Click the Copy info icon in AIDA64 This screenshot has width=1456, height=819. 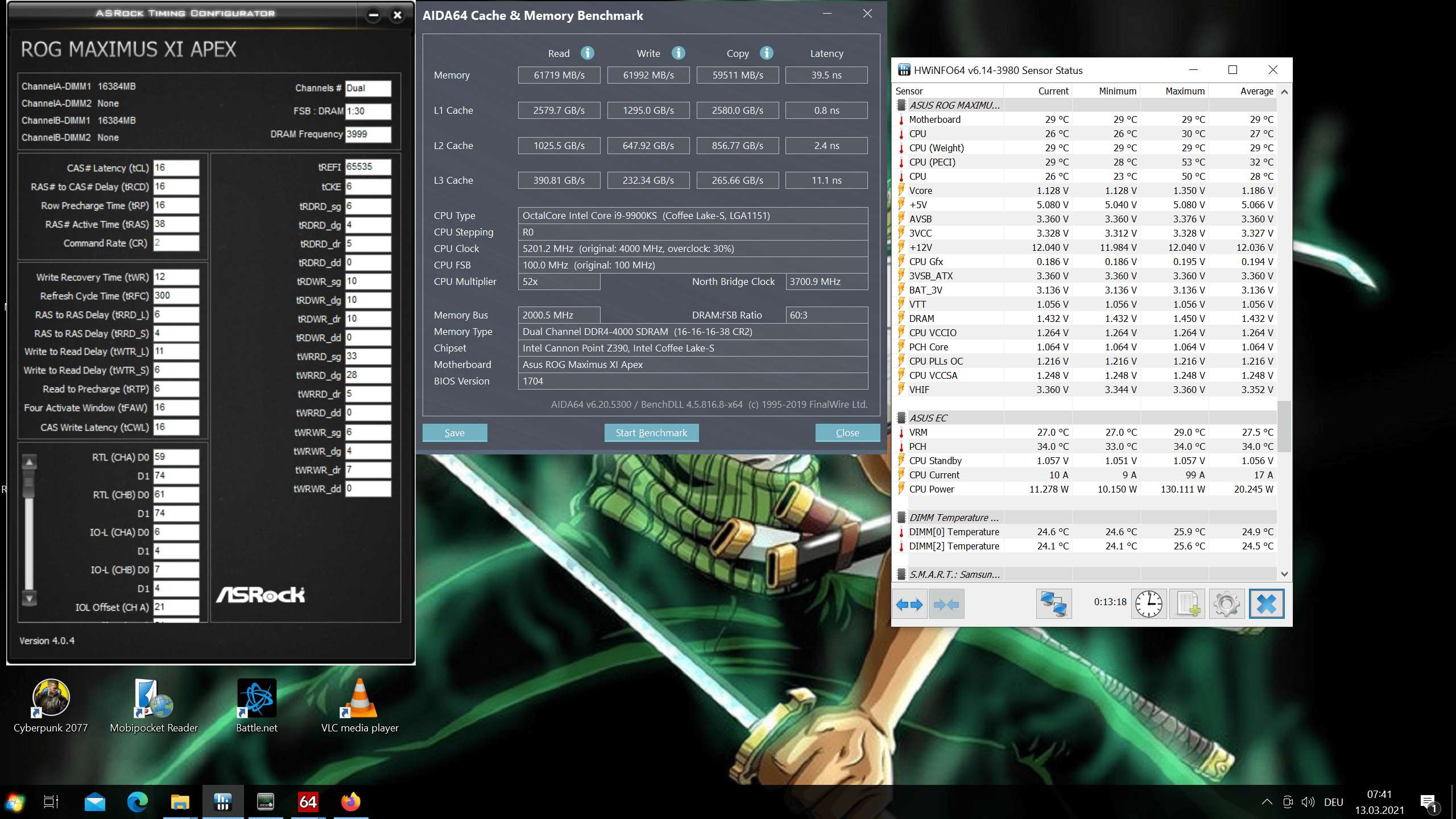coord(767,53)
